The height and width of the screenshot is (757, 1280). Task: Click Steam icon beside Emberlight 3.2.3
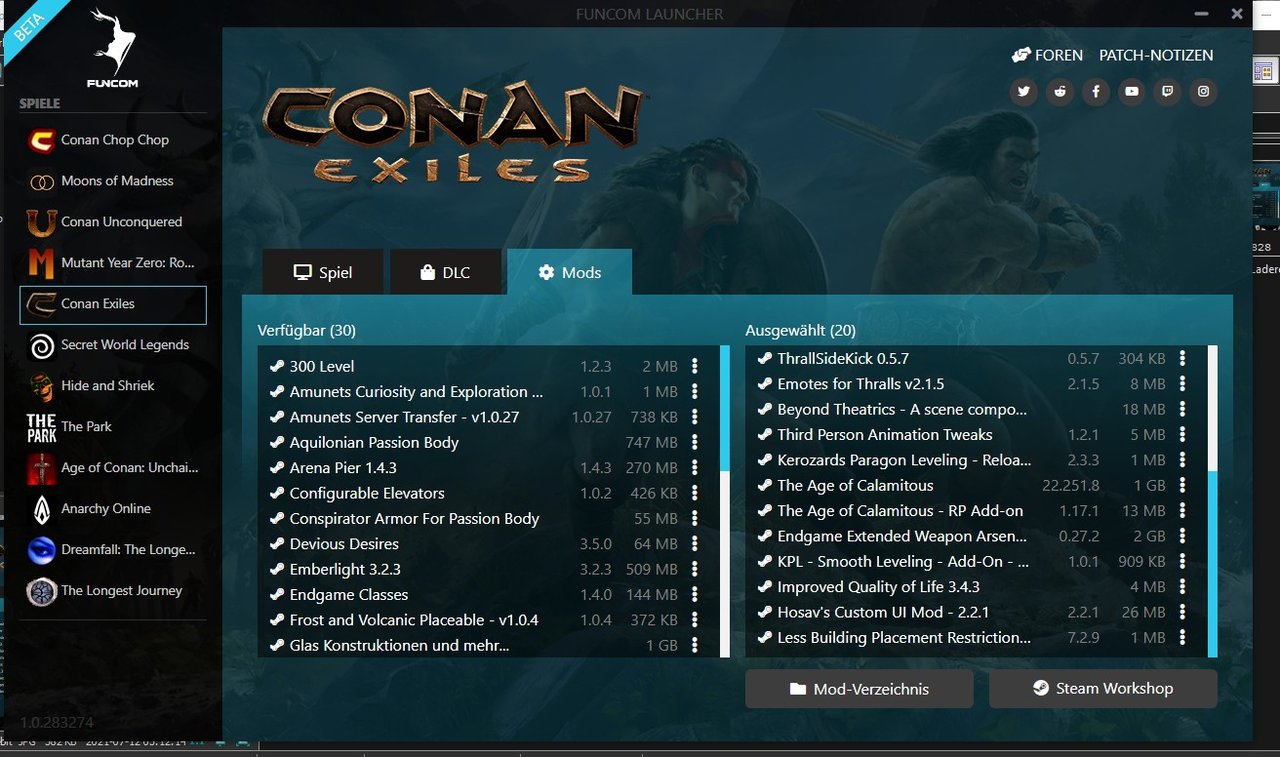coord(276,569)
